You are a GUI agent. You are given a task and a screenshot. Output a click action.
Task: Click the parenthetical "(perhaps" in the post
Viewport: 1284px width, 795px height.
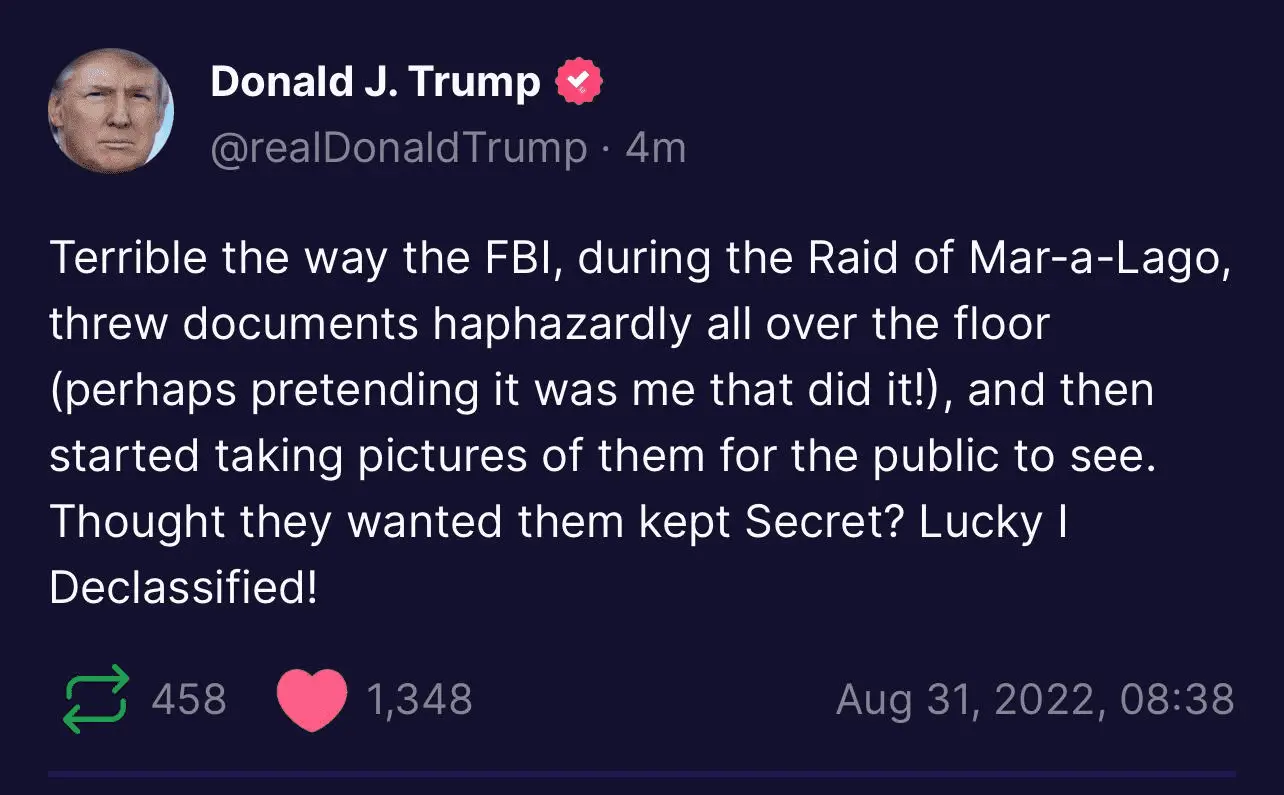pyautogui.click(x=142, y=391)
